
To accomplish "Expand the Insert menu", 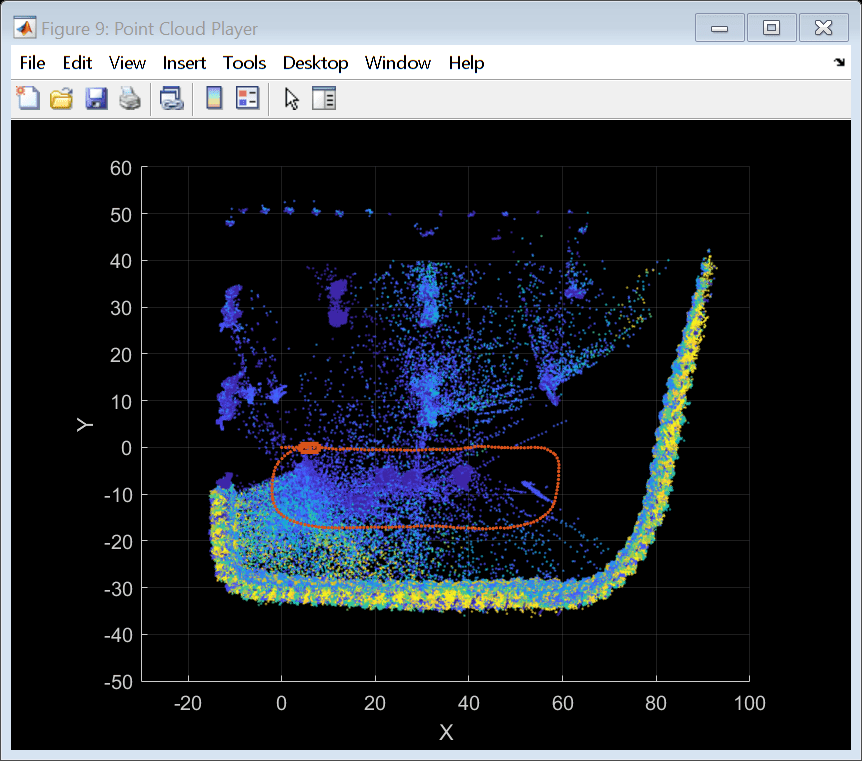I will [184, 63].
